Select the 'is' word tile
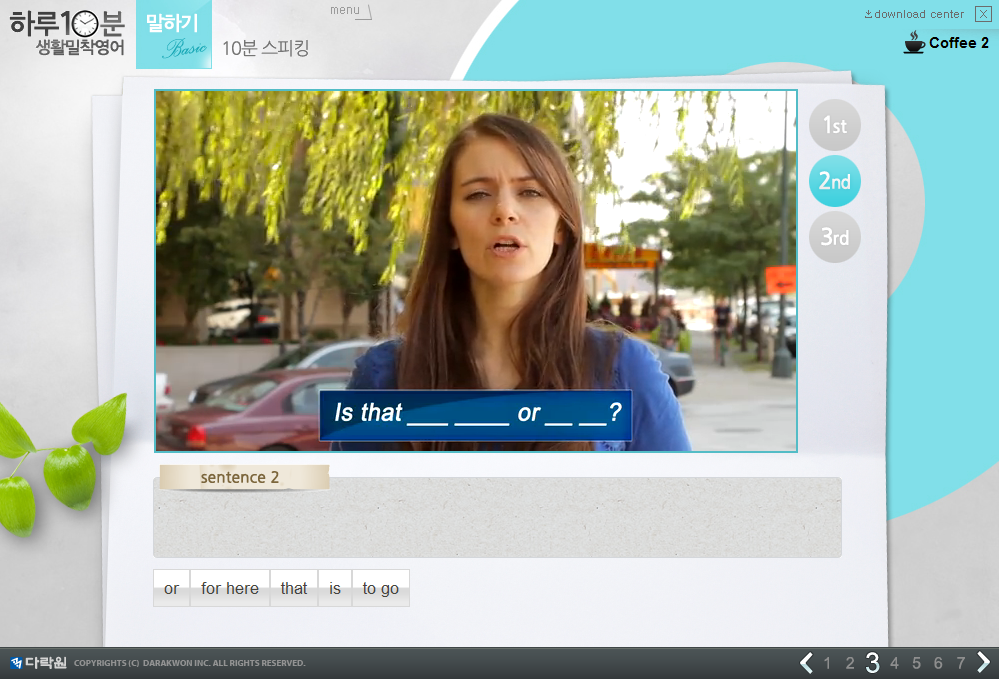Viewport: 999px width, 679px height. 335,588
